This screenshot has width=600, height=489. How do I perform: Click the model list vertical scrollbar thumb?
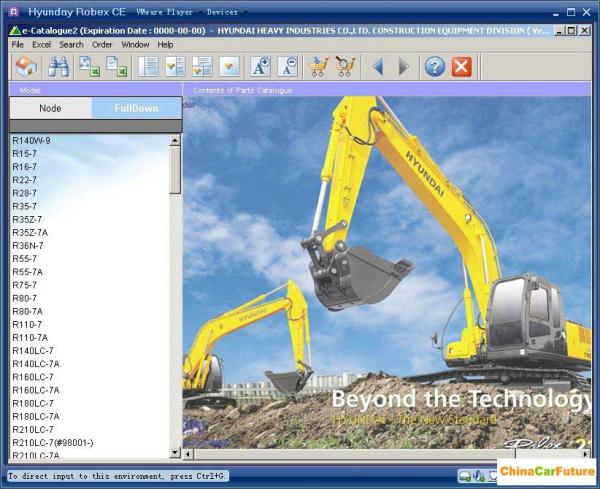(175, 170)
